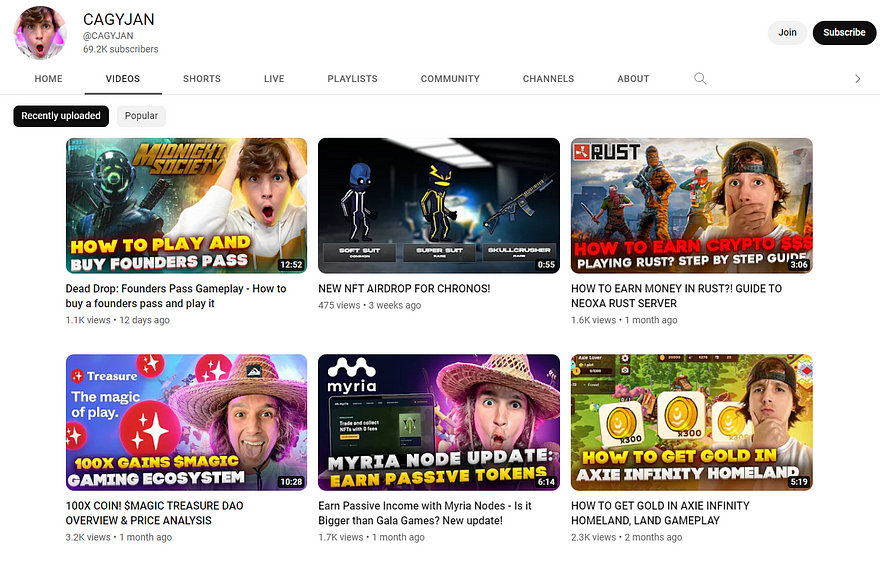Click the 69.2K subscribers text
The height and width of the screenshot is (562, 880).
click(121, 49)
